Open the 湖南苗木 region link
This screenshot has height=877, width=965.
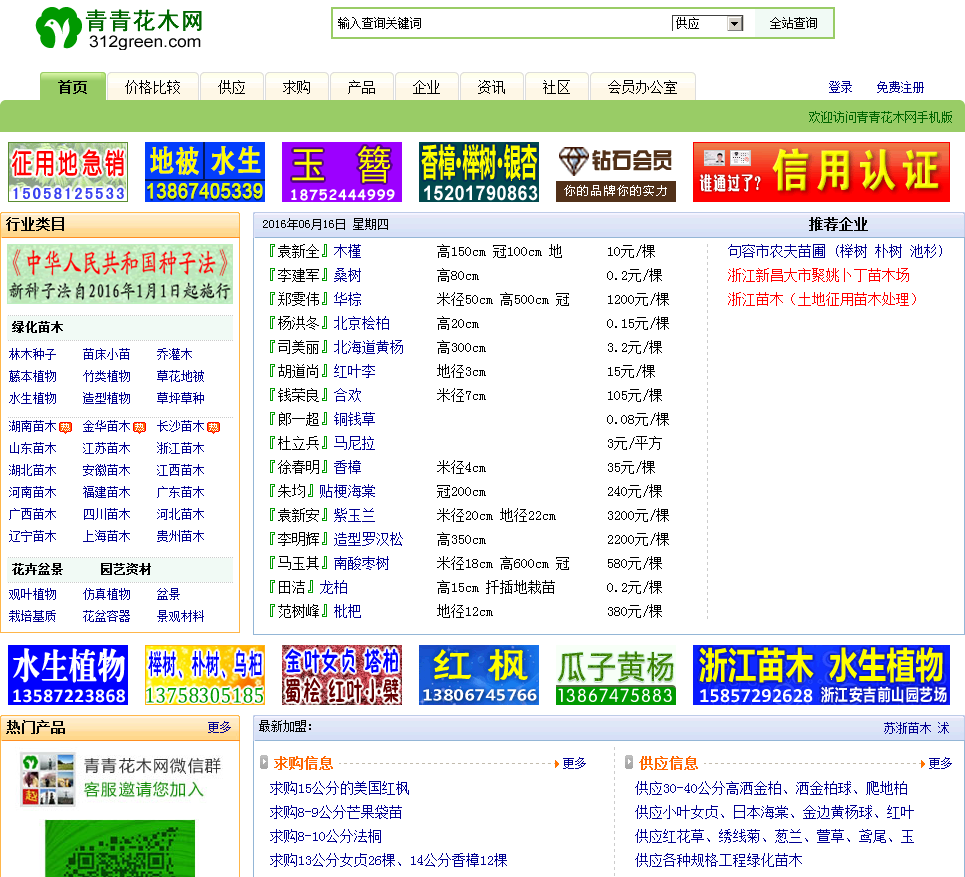pyautogui.click(x=33, y=426)
